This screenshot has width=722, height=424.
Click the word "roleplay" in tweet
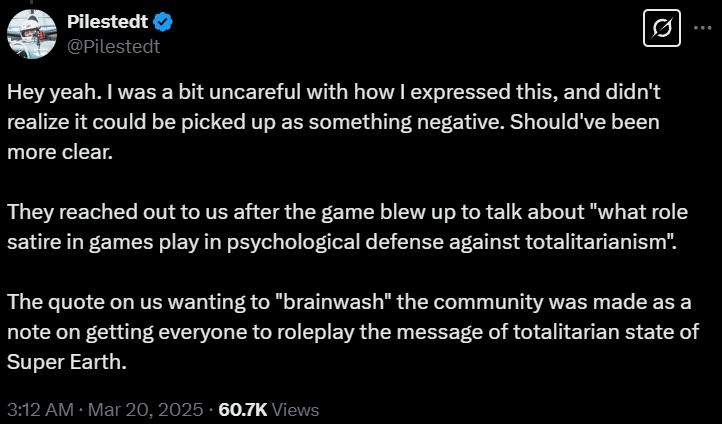click(302, 334)
